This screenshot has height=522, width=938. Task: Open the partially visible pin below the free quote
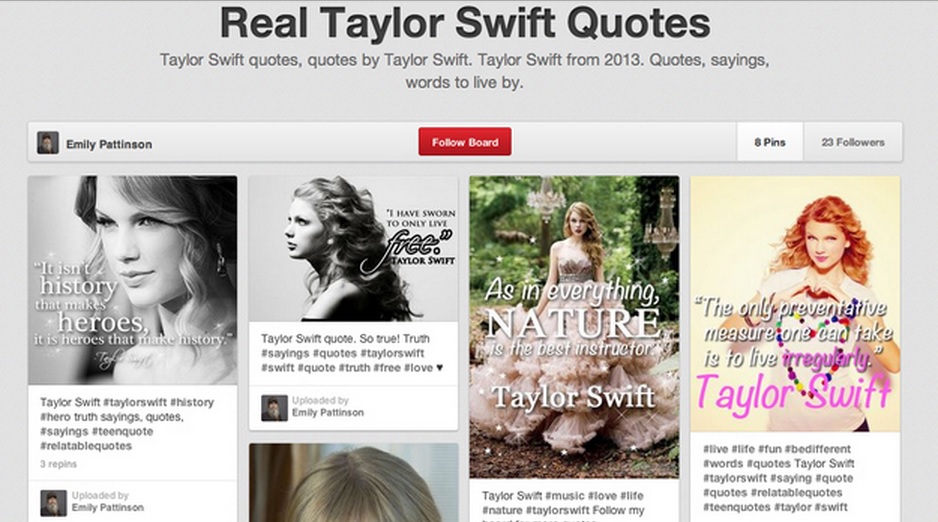tap(354, 483)
